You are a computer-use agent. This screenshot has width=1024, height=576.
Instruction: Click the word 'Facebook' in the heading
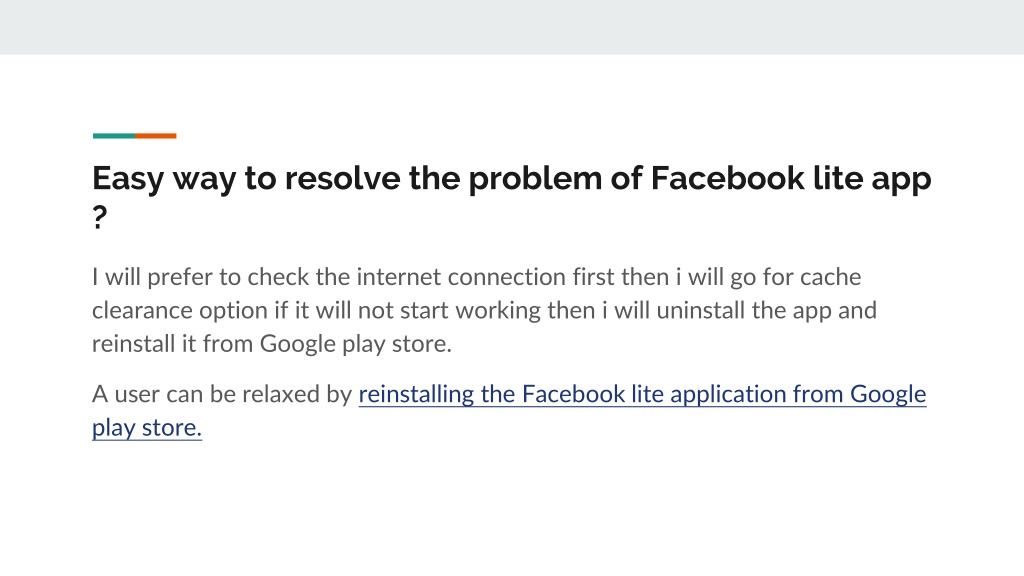(x=728, y=178)
